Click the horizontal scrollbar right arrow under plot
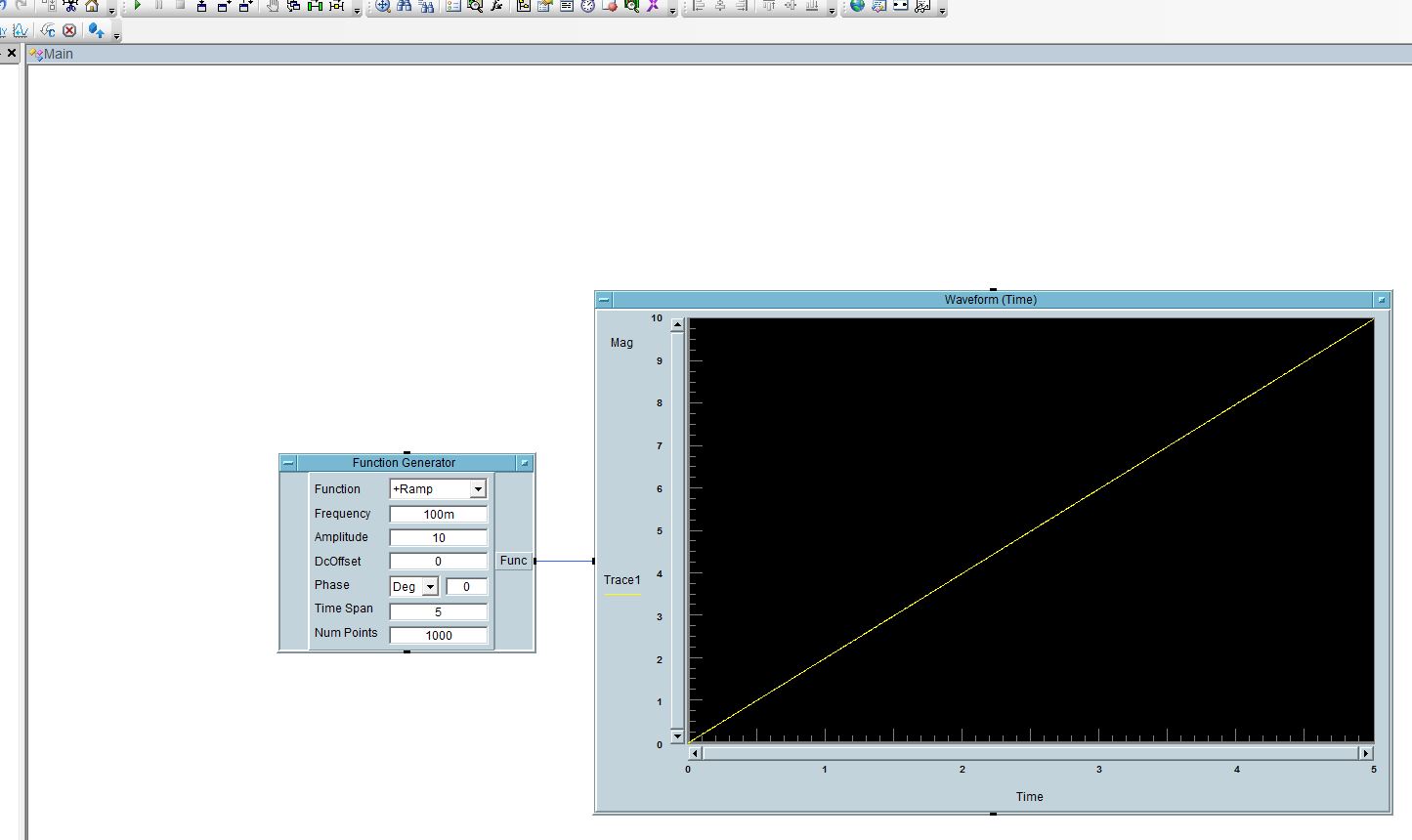Image resolution: width=1412 pixels, height=840 pixels. point(1365,753)
